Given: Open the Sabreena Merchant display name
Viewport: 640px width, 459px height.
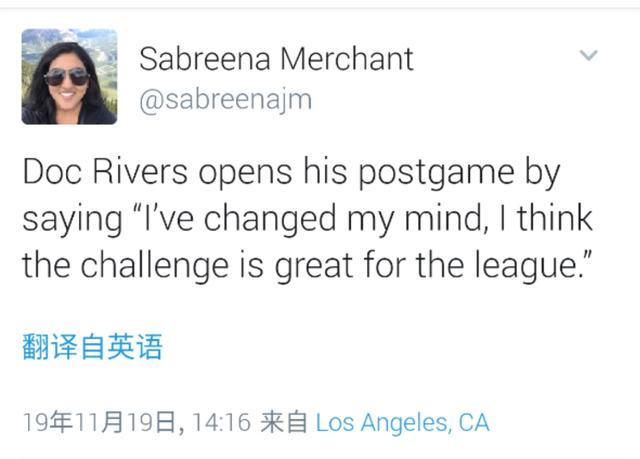Looking at the screenshot, I should pyautogui.click(x=276, y=59).
